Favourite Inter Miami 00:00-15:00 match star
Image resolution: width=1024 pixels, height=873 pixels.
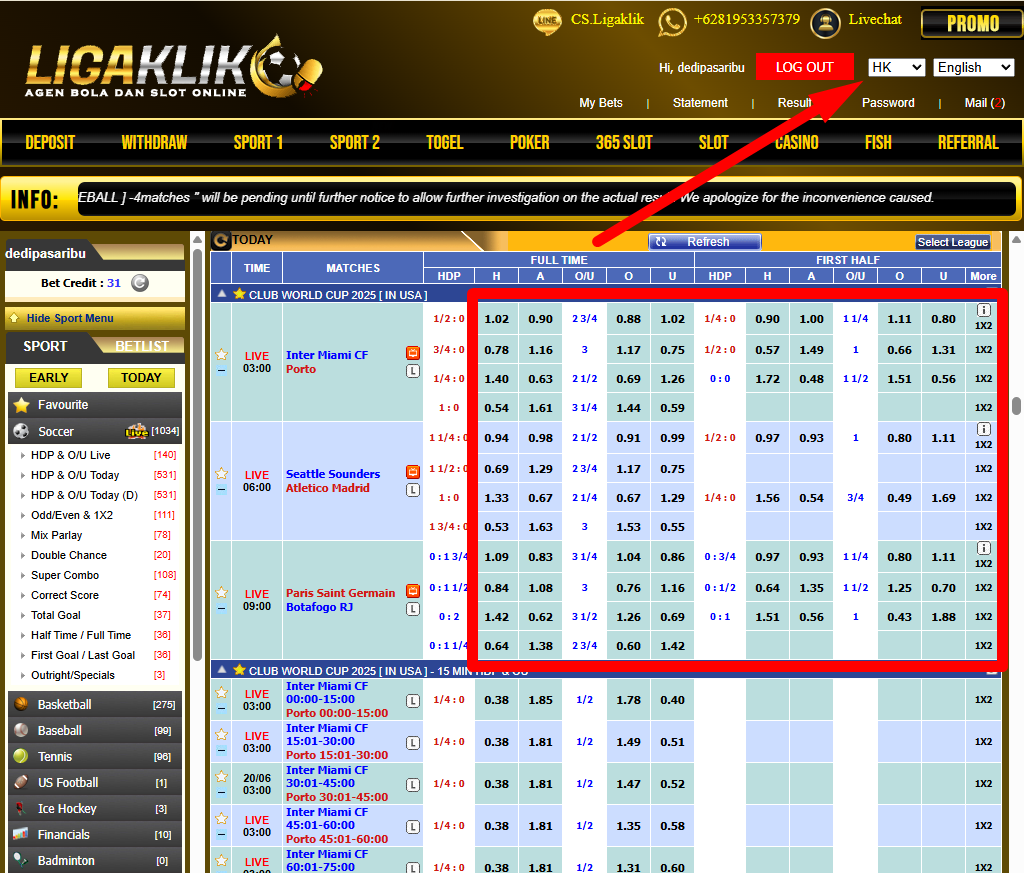pos(221,693)
